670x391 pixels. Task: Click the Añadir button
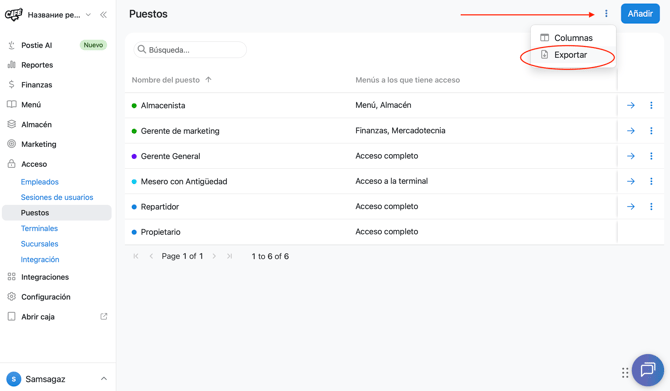pos(640,14)
